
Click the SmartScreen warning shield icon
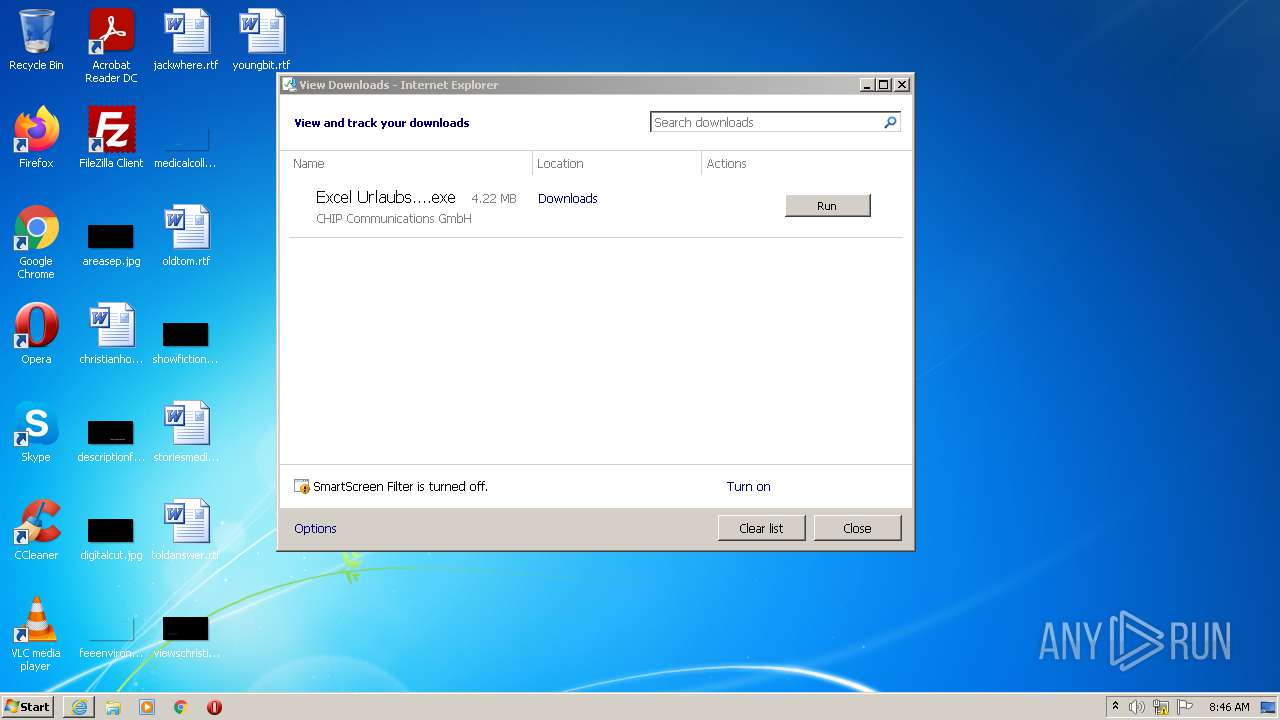302,487
